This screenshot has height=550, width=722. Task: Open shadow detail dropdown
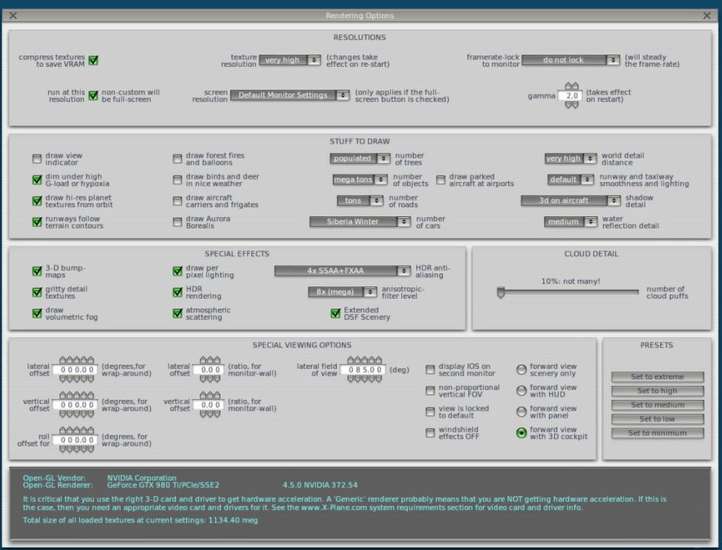pos(571,201)
